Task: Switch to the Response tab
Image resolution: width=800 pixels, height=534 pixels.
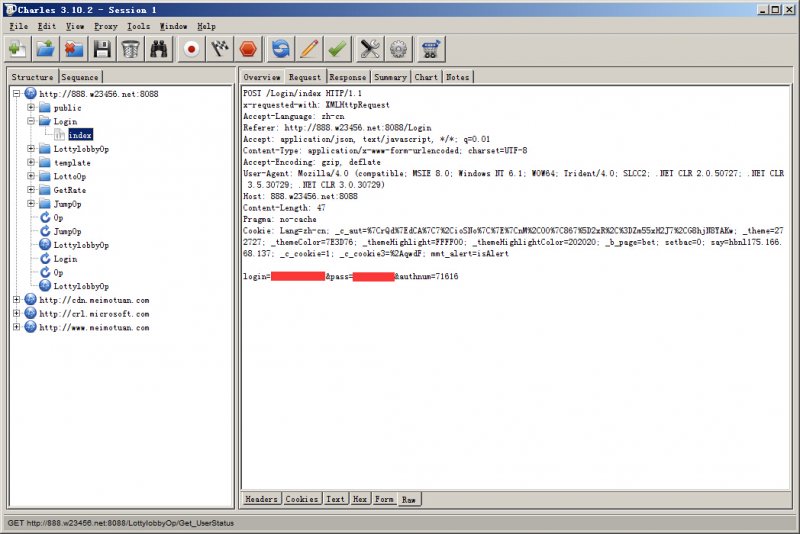Action: pyautogui.click(x=348, y=77)
